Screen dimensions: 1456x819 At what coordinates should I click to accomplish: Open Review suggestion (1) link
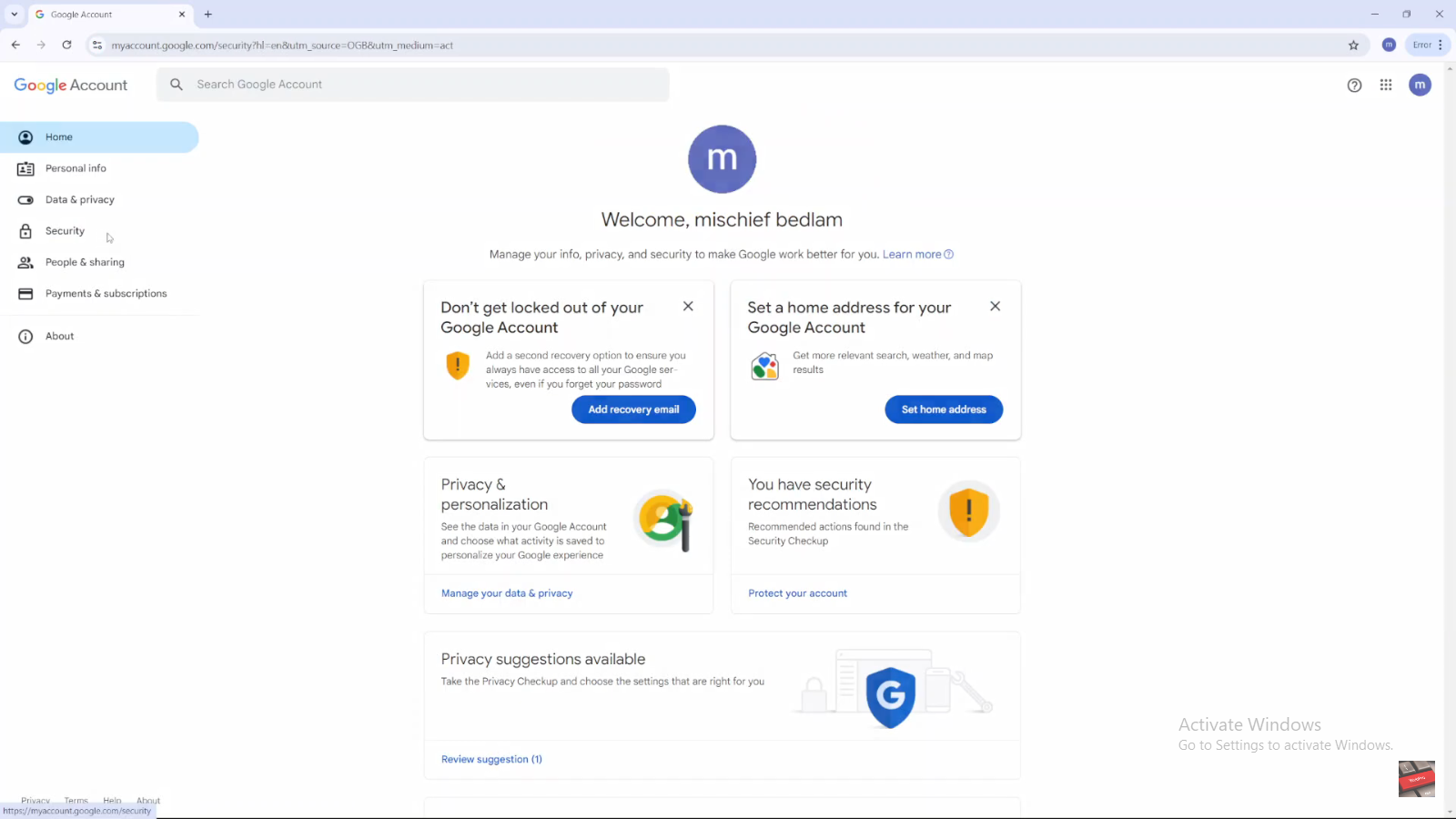[x=491, y=760]
